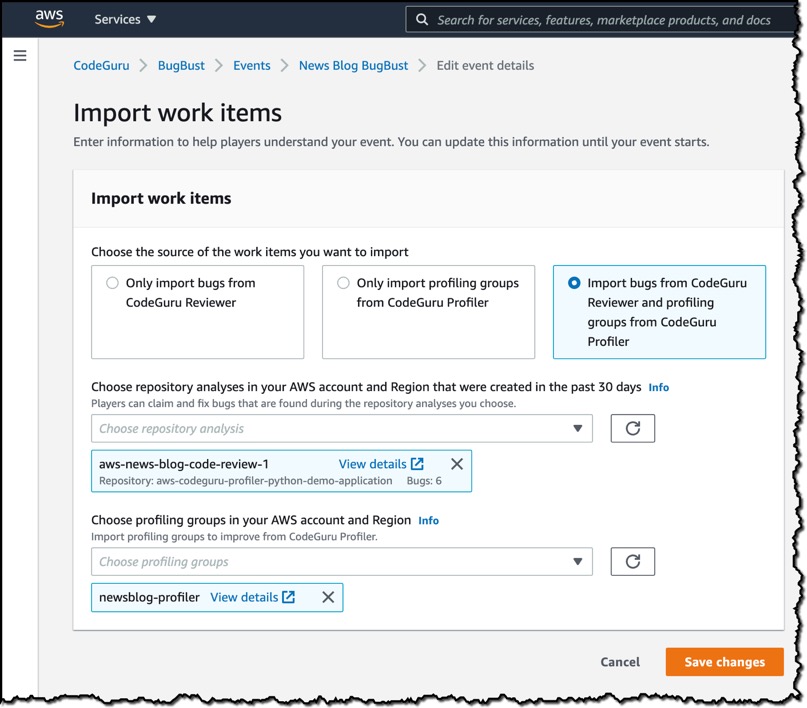The image size is (807, 708).
Task: Go to BugBust breadcrumb
Action: point(181,65)
